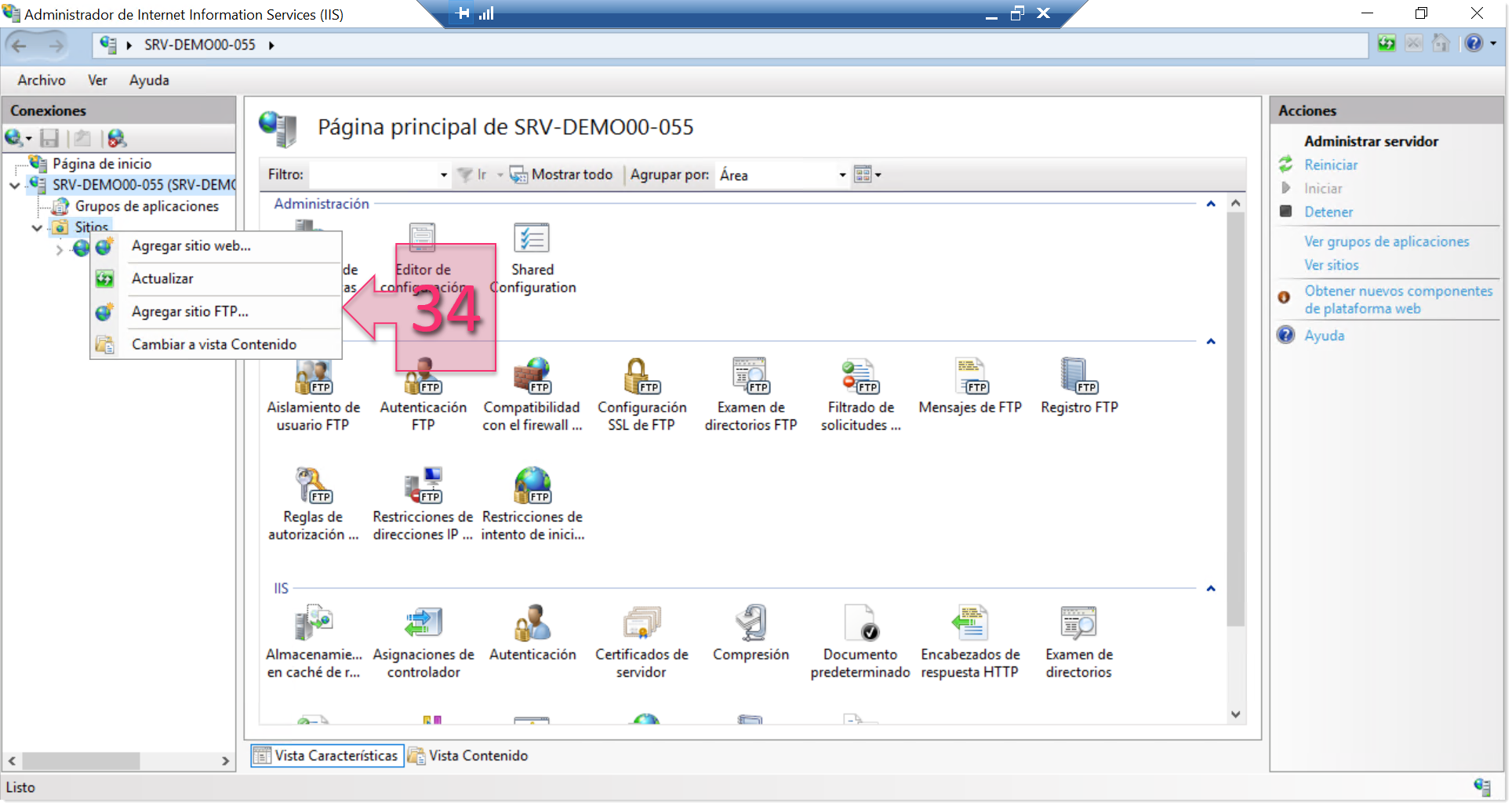Open Configuración SSL de FTP
1512x806 pixels.
pos(642,392)
